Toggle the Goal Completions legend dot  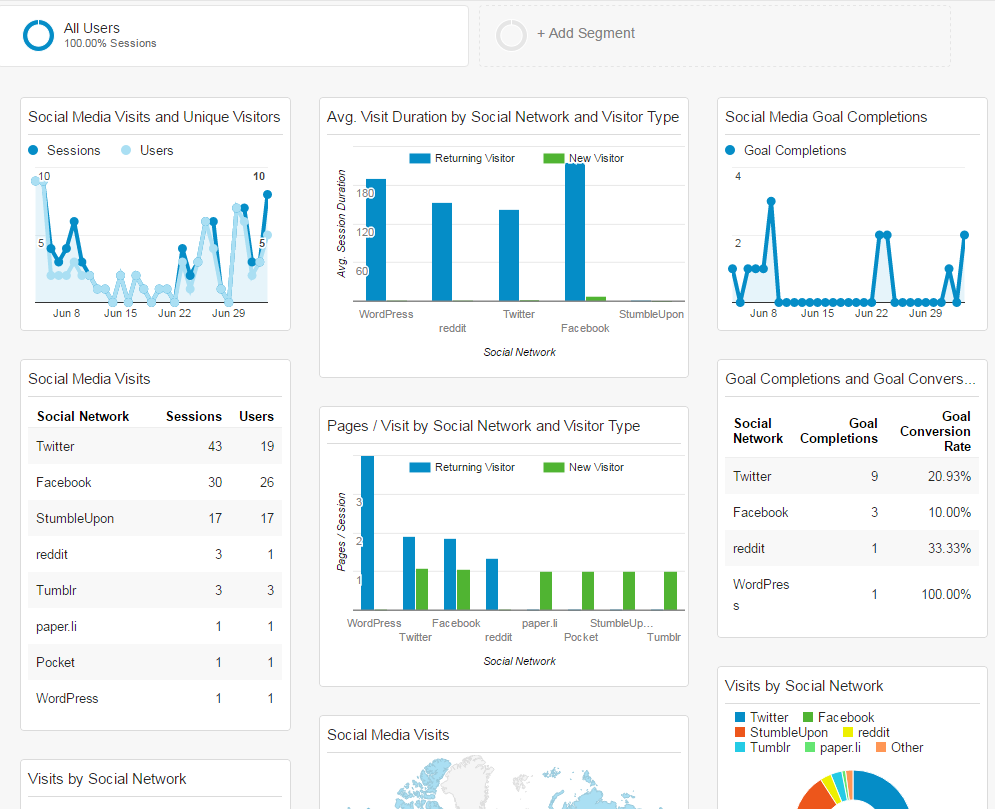[729, 149]
